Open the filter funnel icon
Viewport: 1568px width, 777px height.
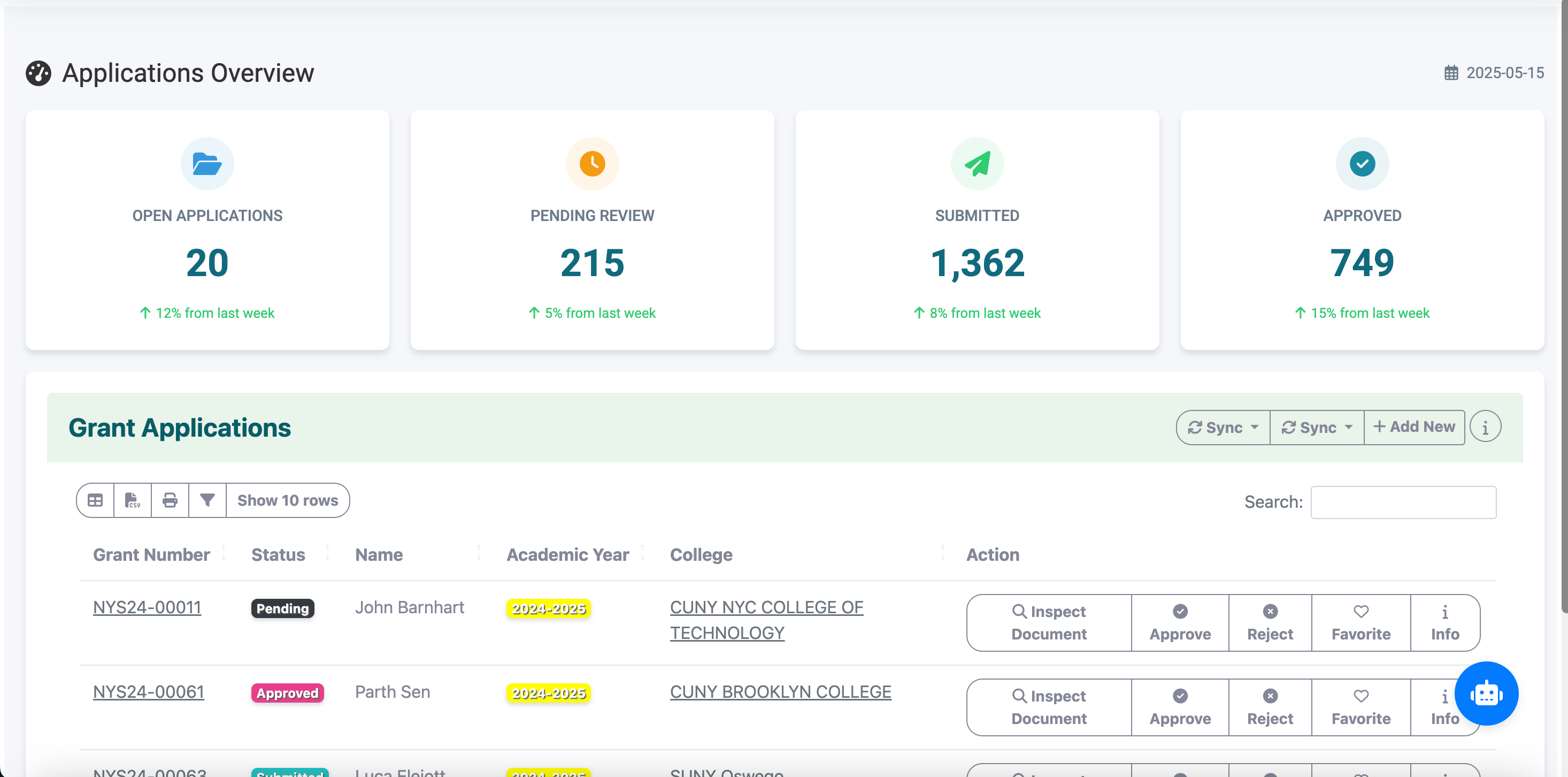207,500
